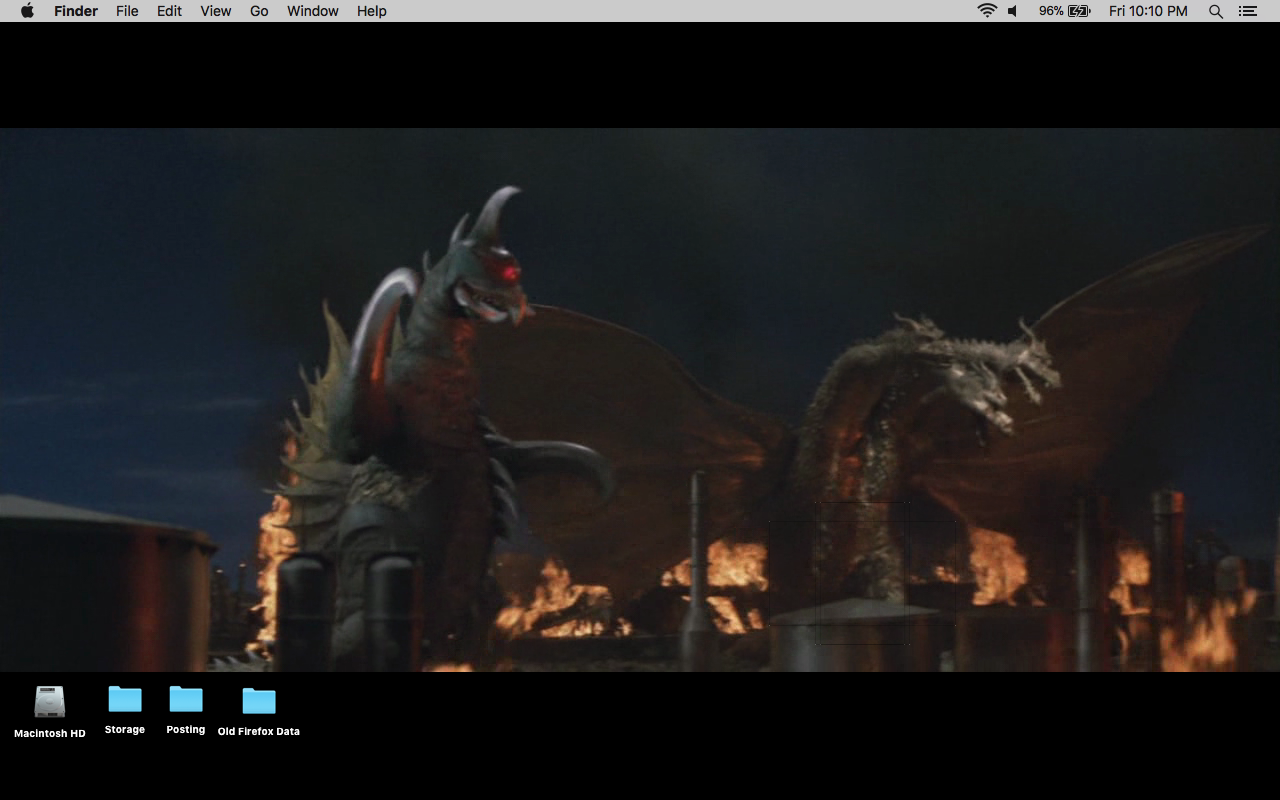The width and height of the screenshot is (1280, 800).
Task: Open the Window menu
Action: point(313,11)
